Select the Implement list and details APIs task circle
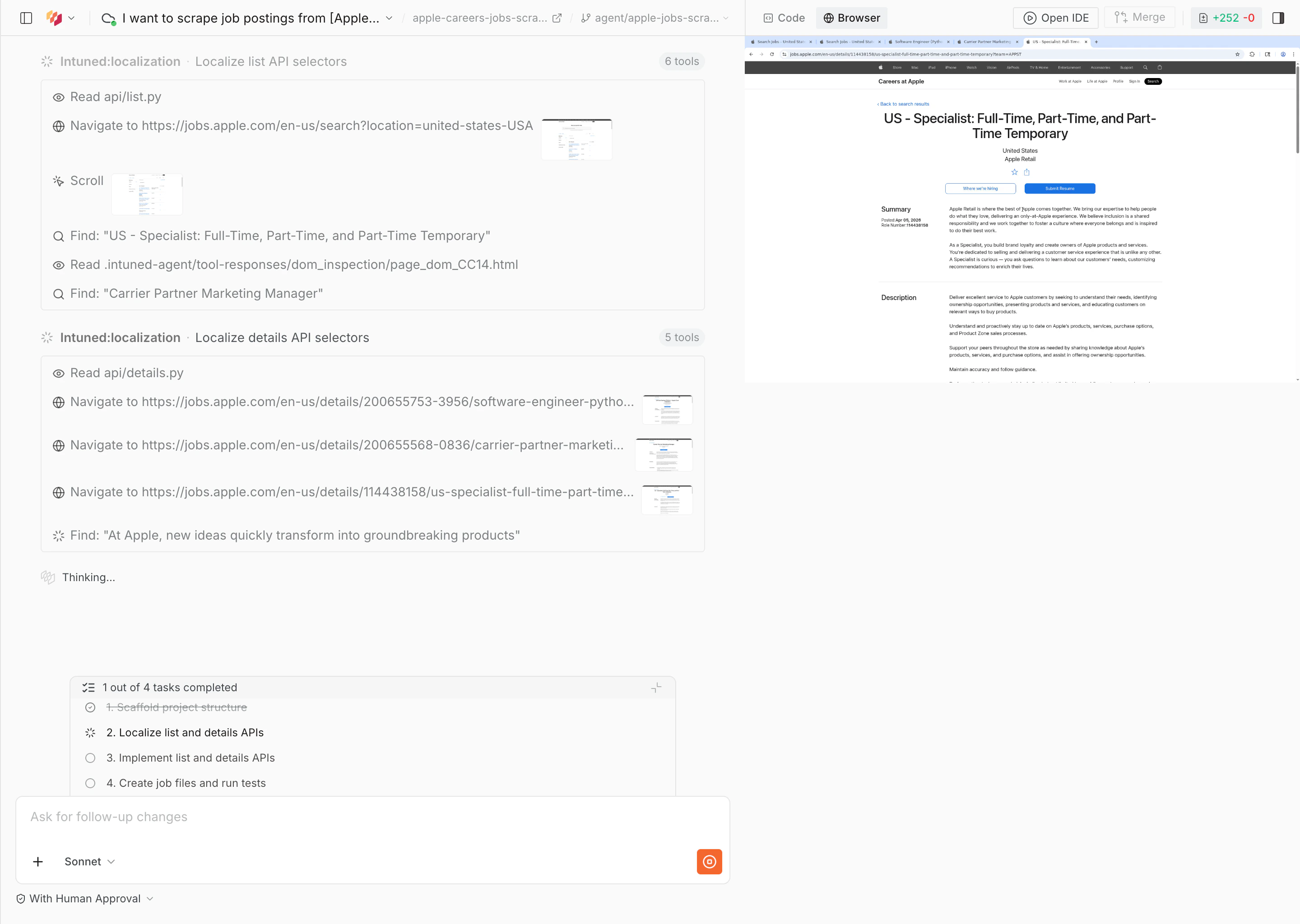1300x924 pixels. click(x=90, y=758)
